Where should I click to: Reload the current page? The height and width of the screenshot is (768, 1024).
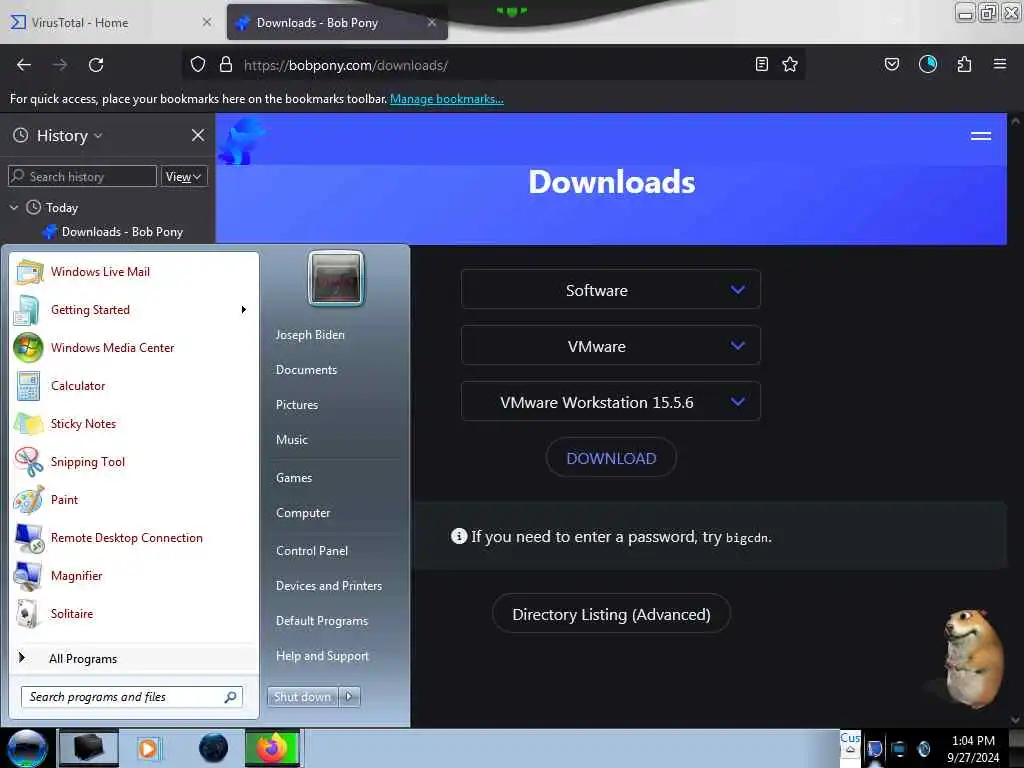(96, 65)
